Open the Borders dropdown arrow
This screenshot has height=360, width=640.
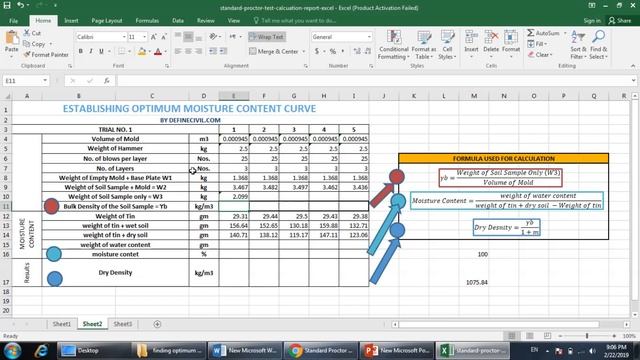pyautogui.click(x=129, y=51)
